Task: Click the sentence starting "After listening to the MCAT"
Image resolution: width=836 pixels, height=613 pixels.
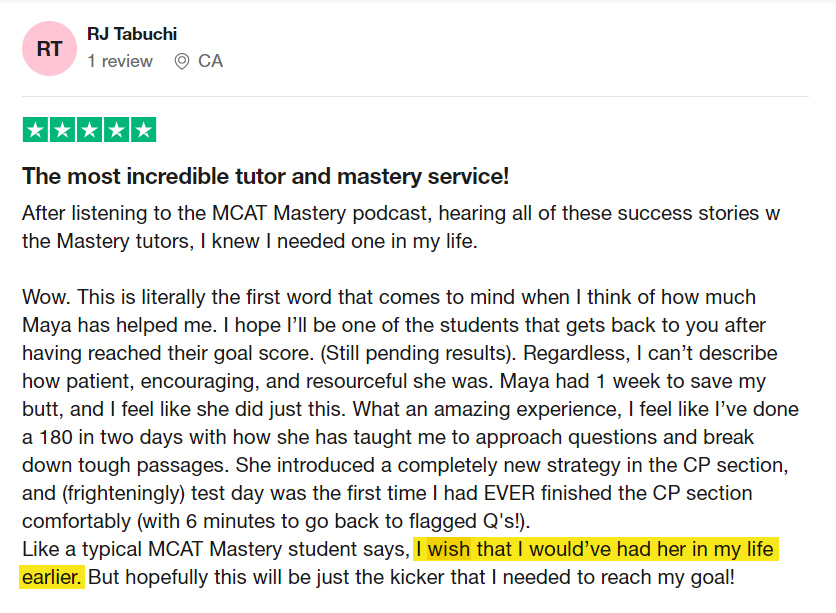Action: (401, 227)
